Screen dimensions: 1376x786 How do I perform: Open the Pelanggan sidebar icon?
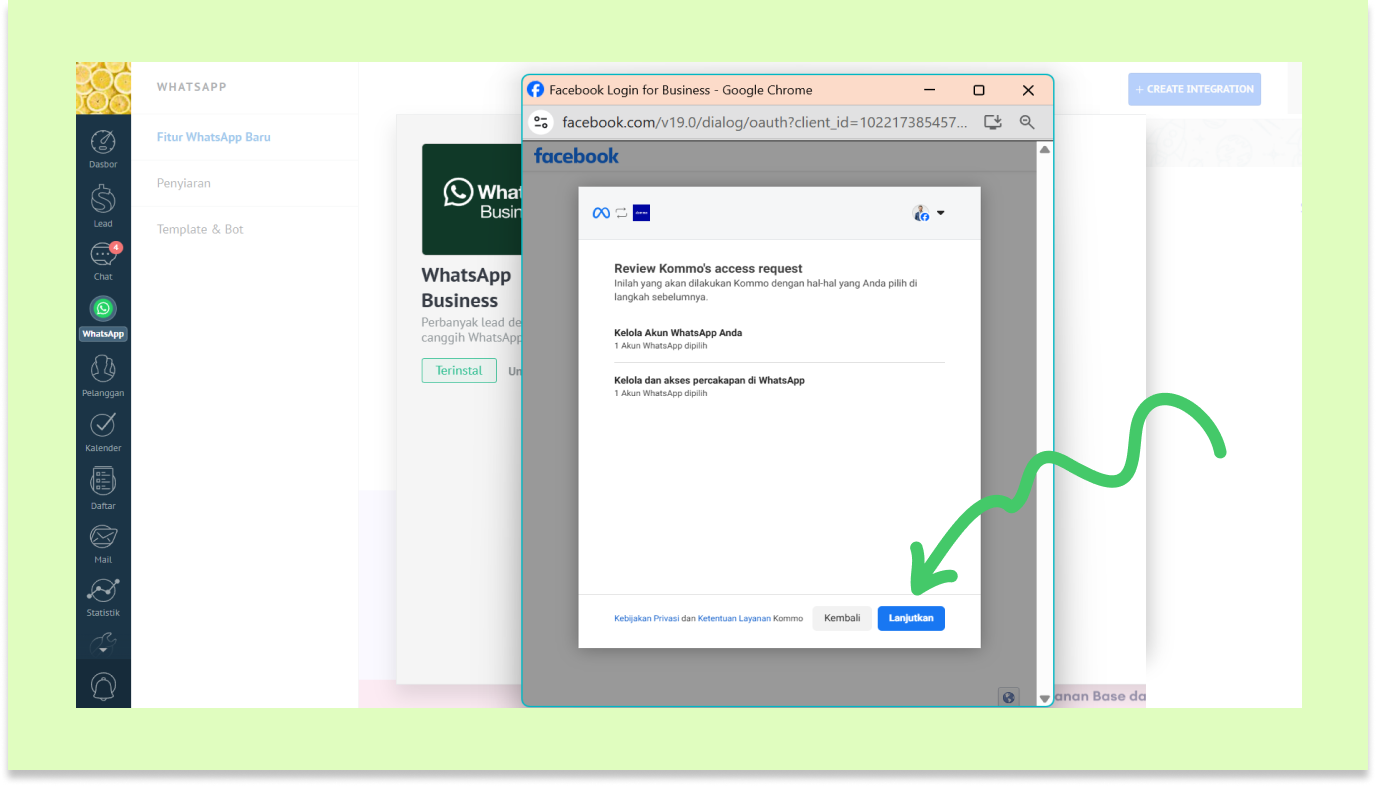click(x=103, y=375)
